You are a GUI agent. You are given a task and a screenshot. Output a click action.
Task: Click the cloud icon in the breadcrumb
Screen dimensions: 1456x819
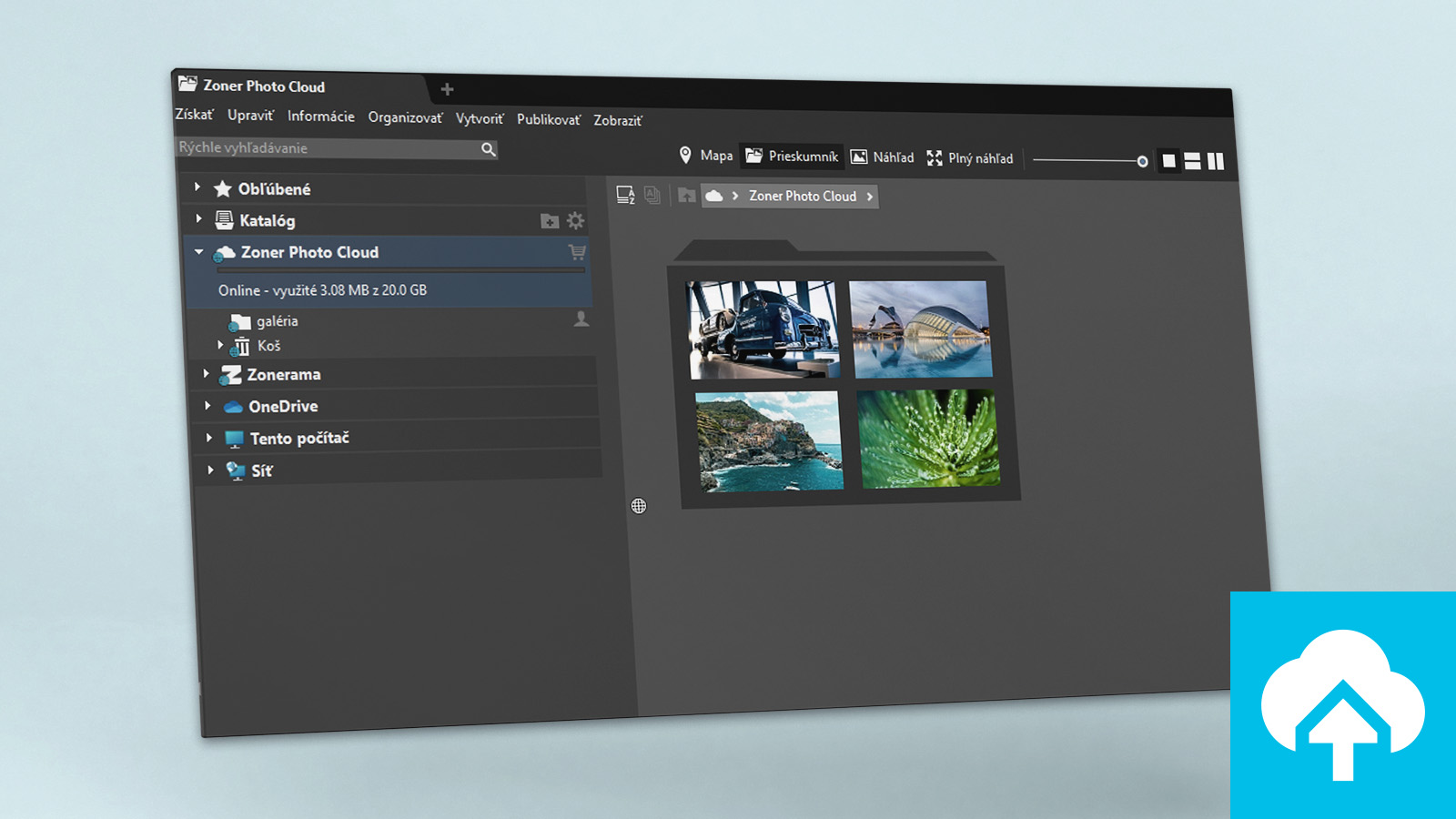[x=714, y=196]
